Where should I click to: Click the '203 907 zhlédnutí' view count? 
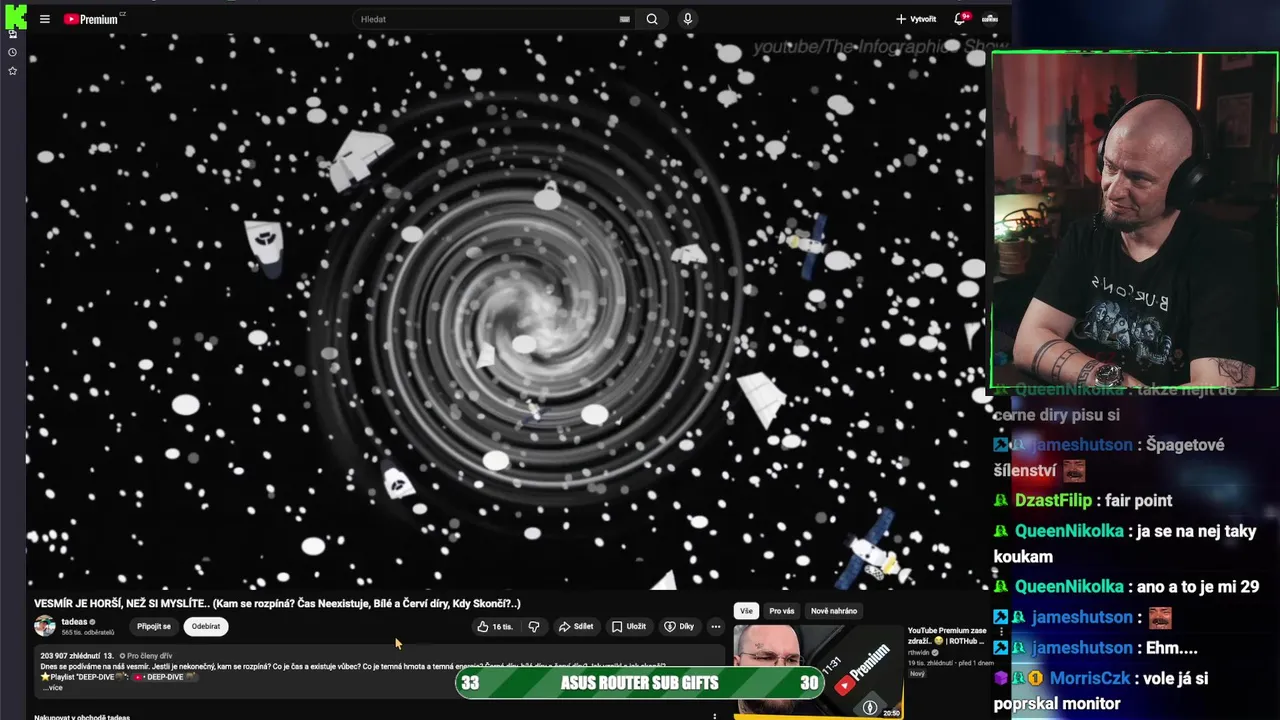click(70, 656)
